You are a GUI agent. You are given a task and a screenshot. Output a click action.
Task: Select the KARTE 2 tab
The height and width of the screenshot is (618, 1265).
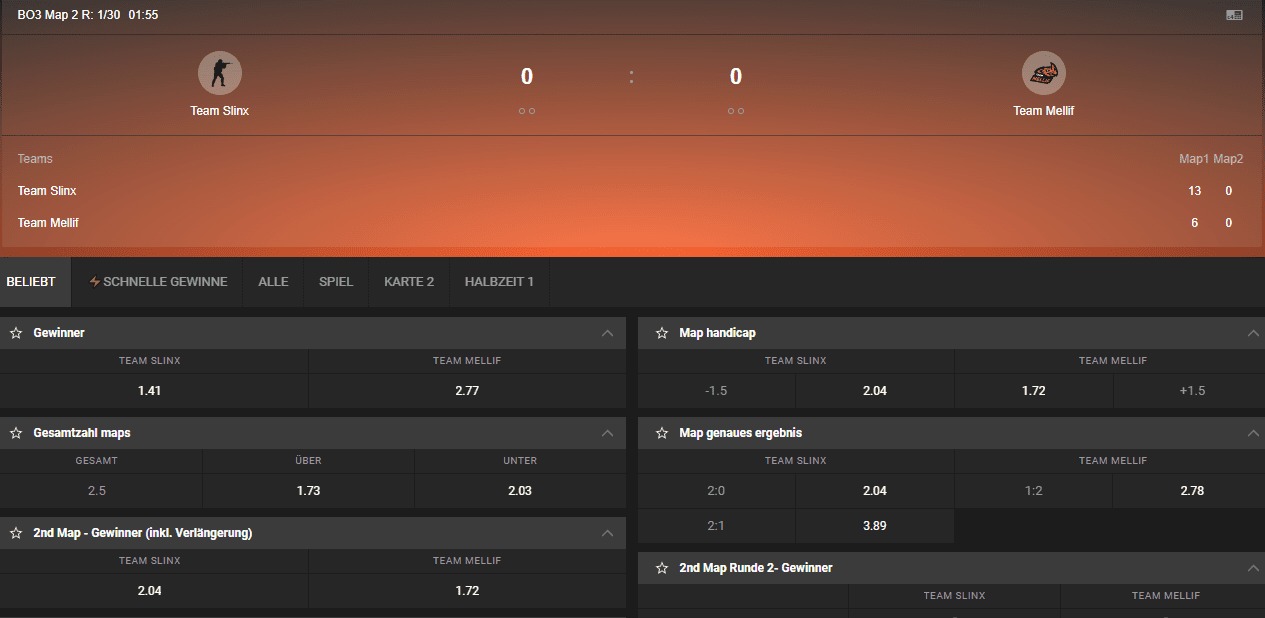tap(409, 282)
